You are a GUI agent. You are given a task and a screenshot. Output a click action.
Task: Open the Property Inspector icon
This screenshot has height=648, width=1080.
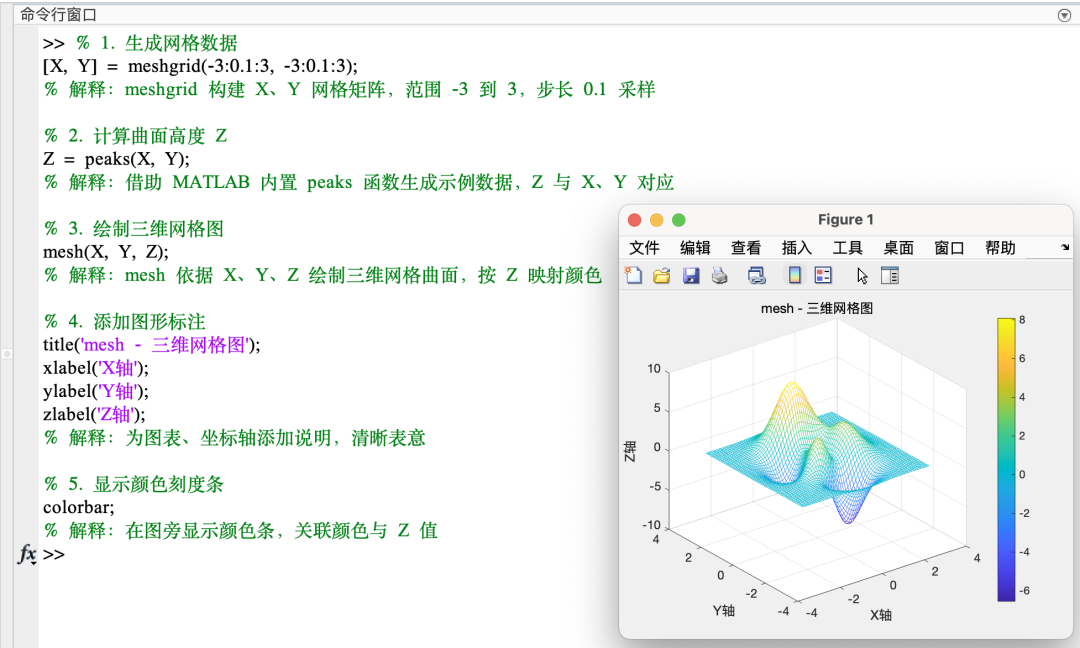click(890, 275)
